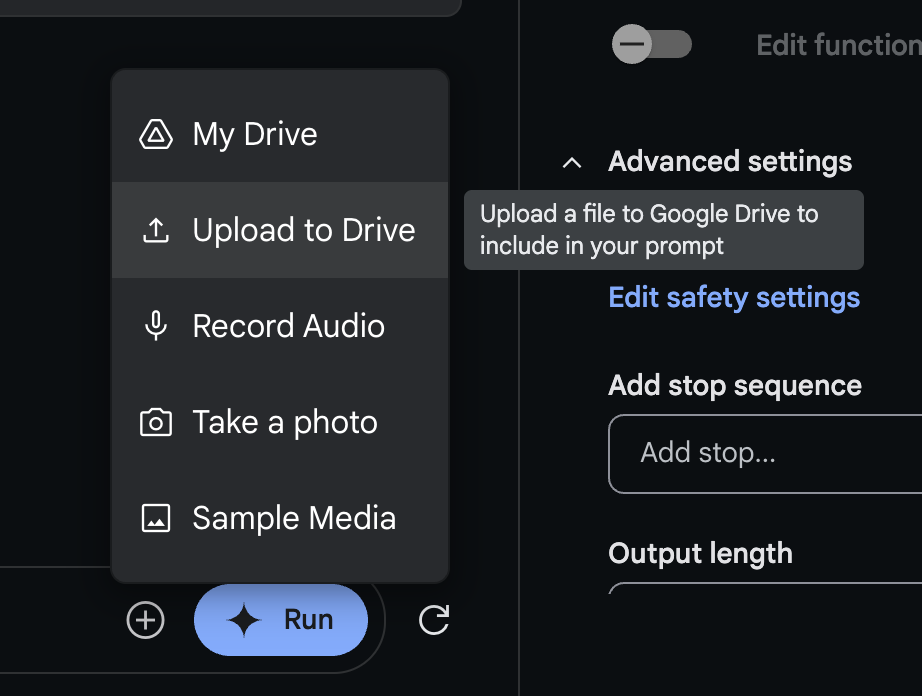Click the image picture icon
922x696 pixels.
click(156, 518)
